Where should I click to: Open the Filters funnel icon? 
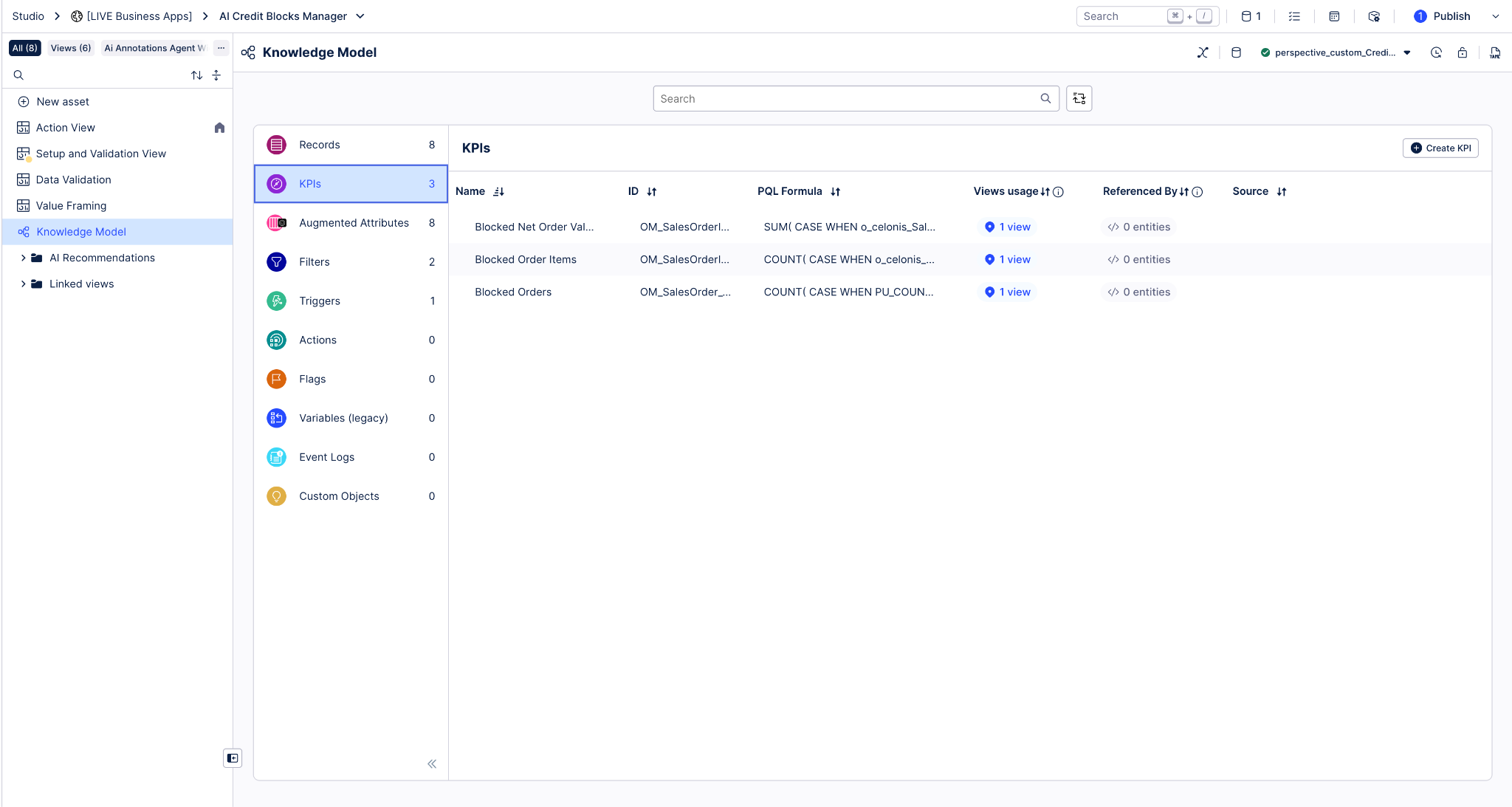coord(276,262)
